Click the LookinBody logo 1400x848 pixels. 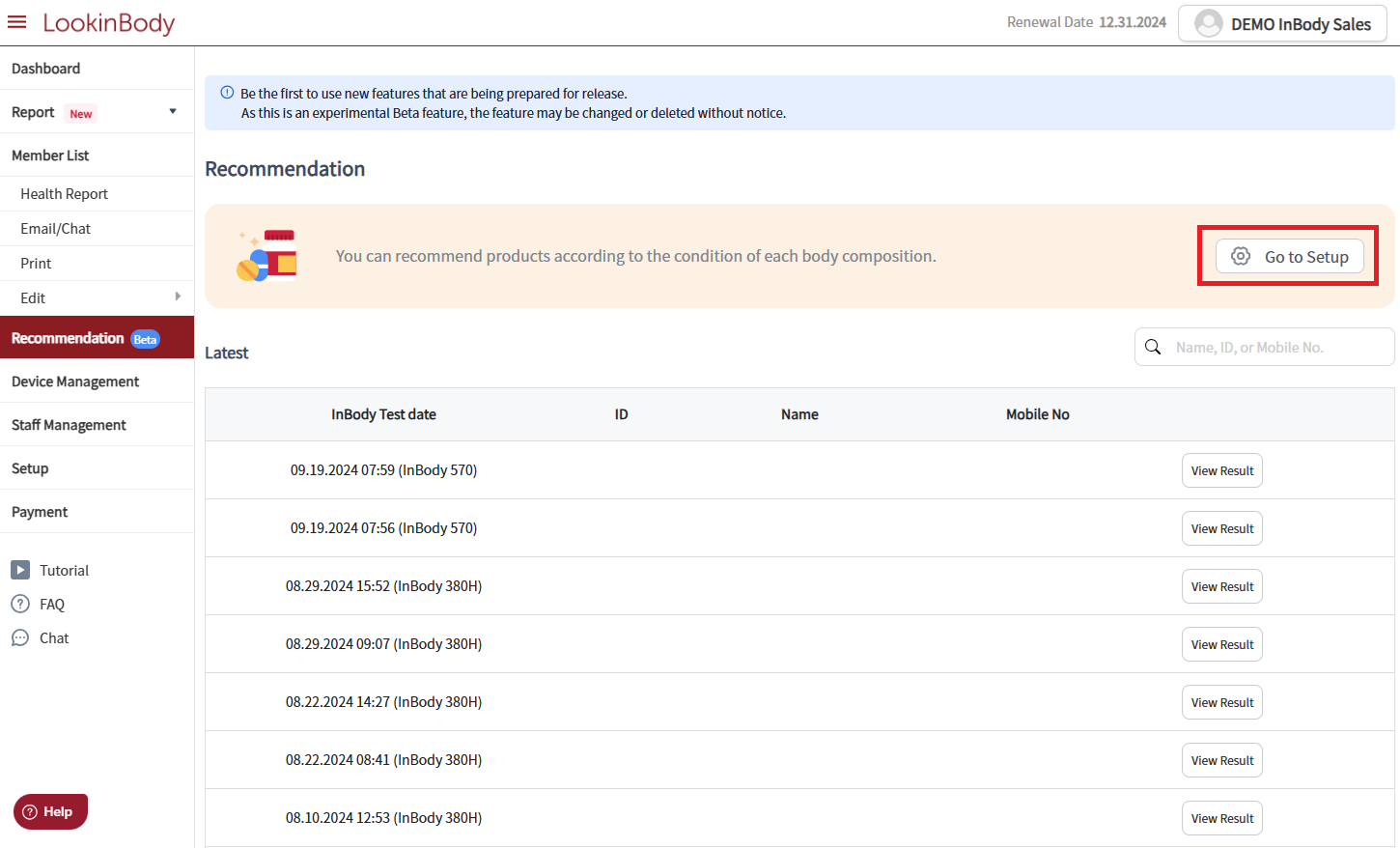(109, 23)
